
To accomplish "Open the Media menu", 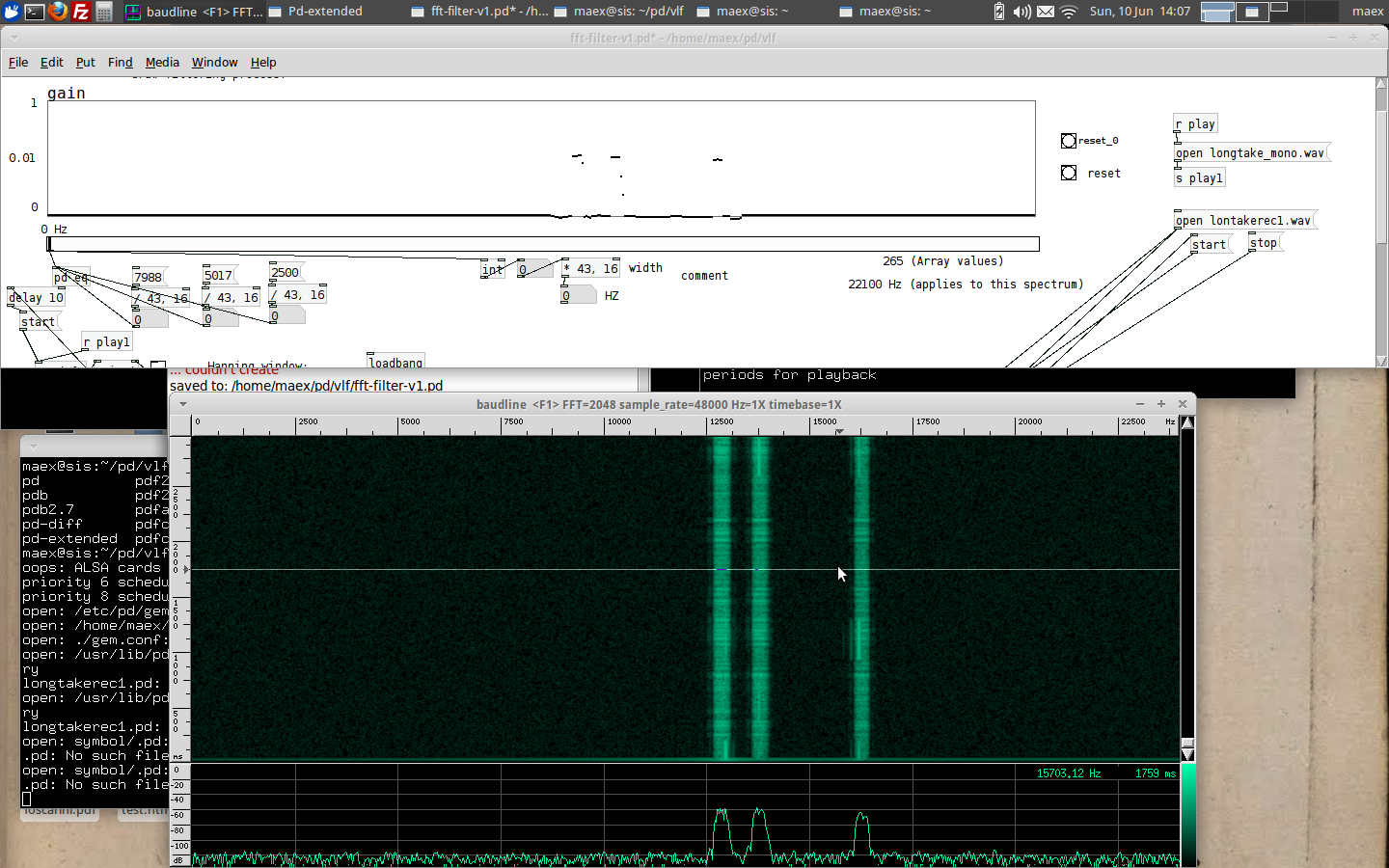I will (162, 63).
